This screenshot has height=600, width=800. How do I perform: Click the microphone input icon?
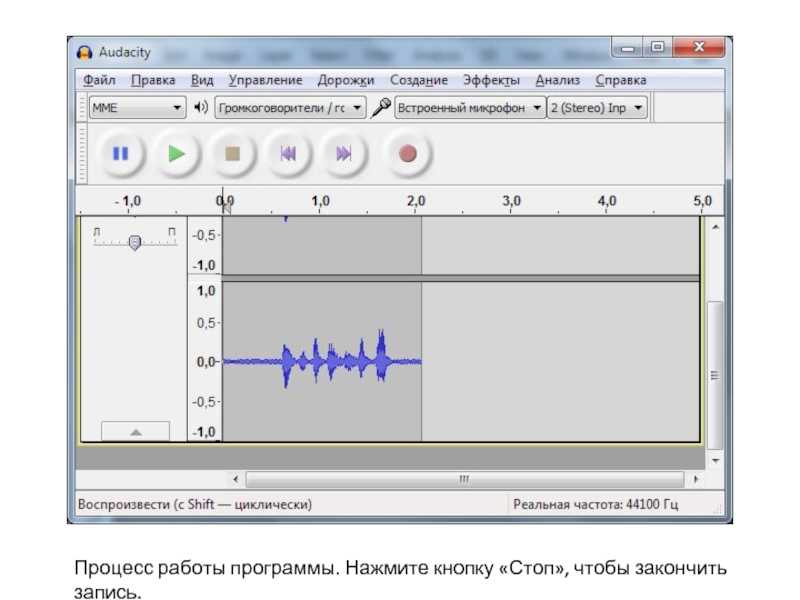click(x=381, y=107)
